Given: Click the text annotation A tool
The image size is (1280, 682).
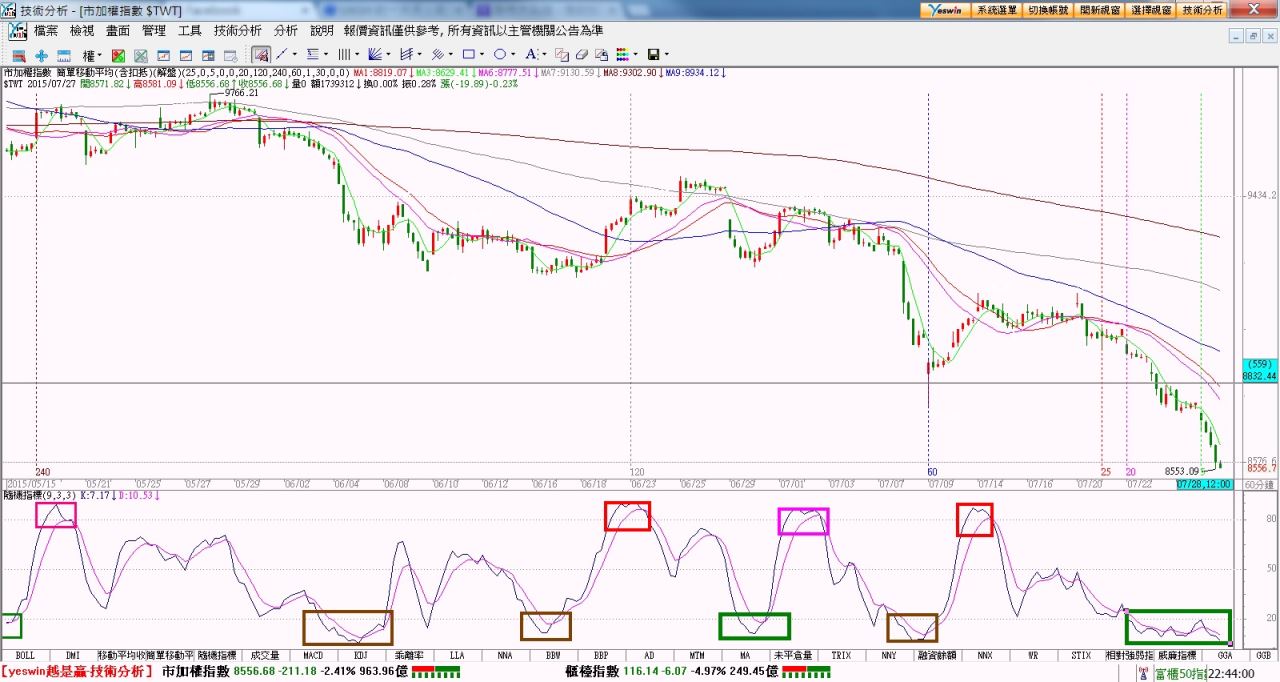Looking at the screenshot, I should pyautogui.click(x=531, y=54).
